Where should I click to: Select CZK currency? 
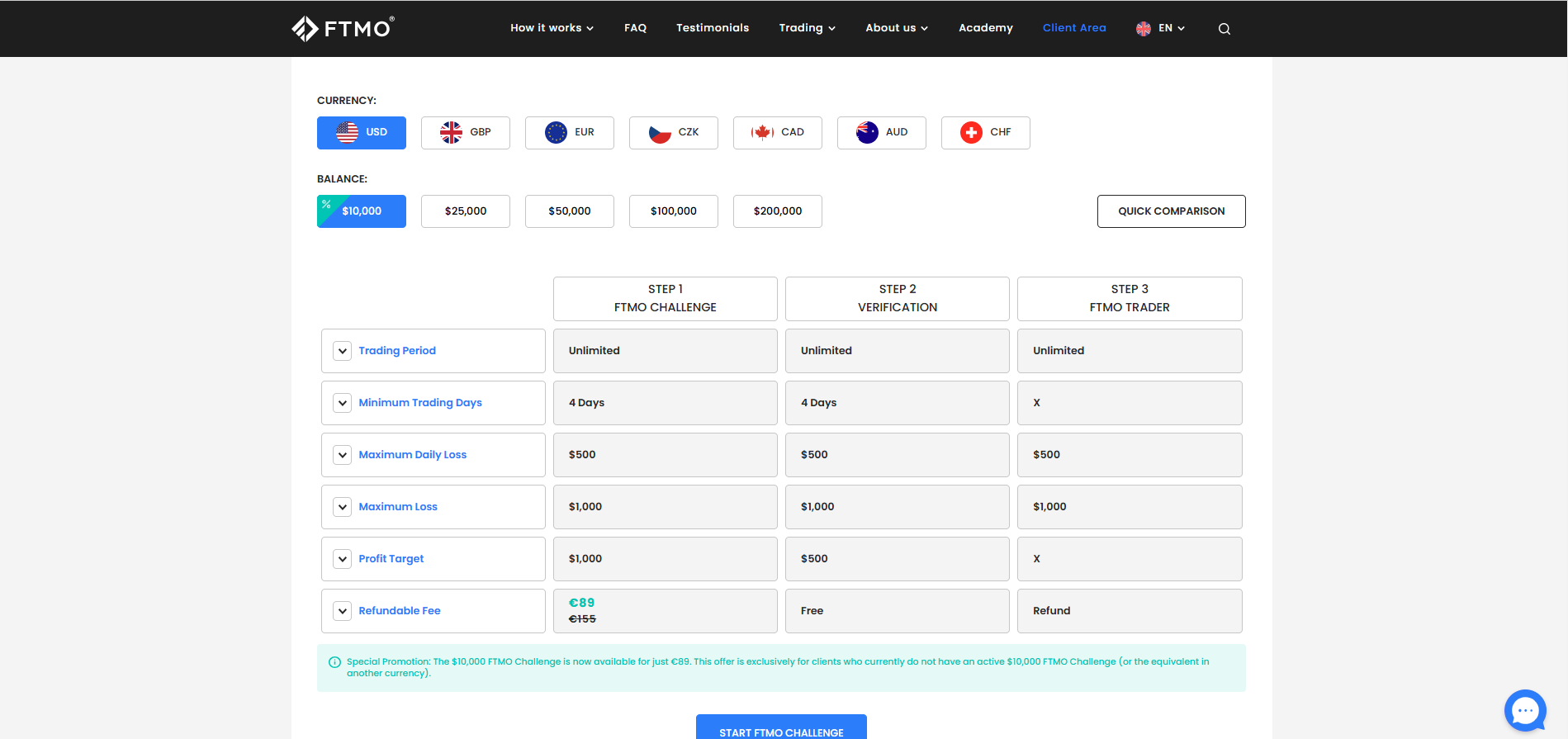(x=674, y=133)
